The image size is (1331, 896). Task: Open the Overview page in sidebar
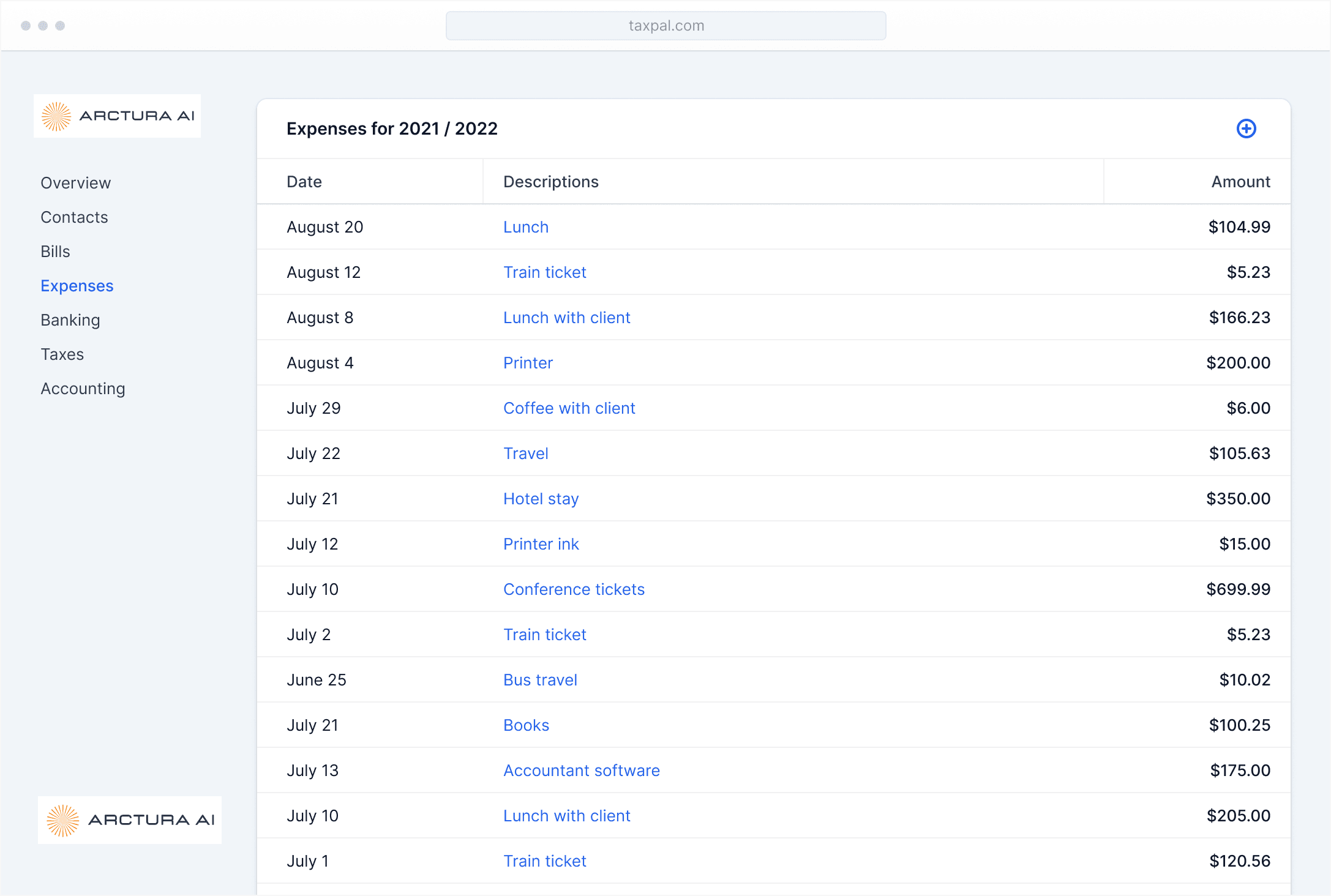click(x=75, y=183)
